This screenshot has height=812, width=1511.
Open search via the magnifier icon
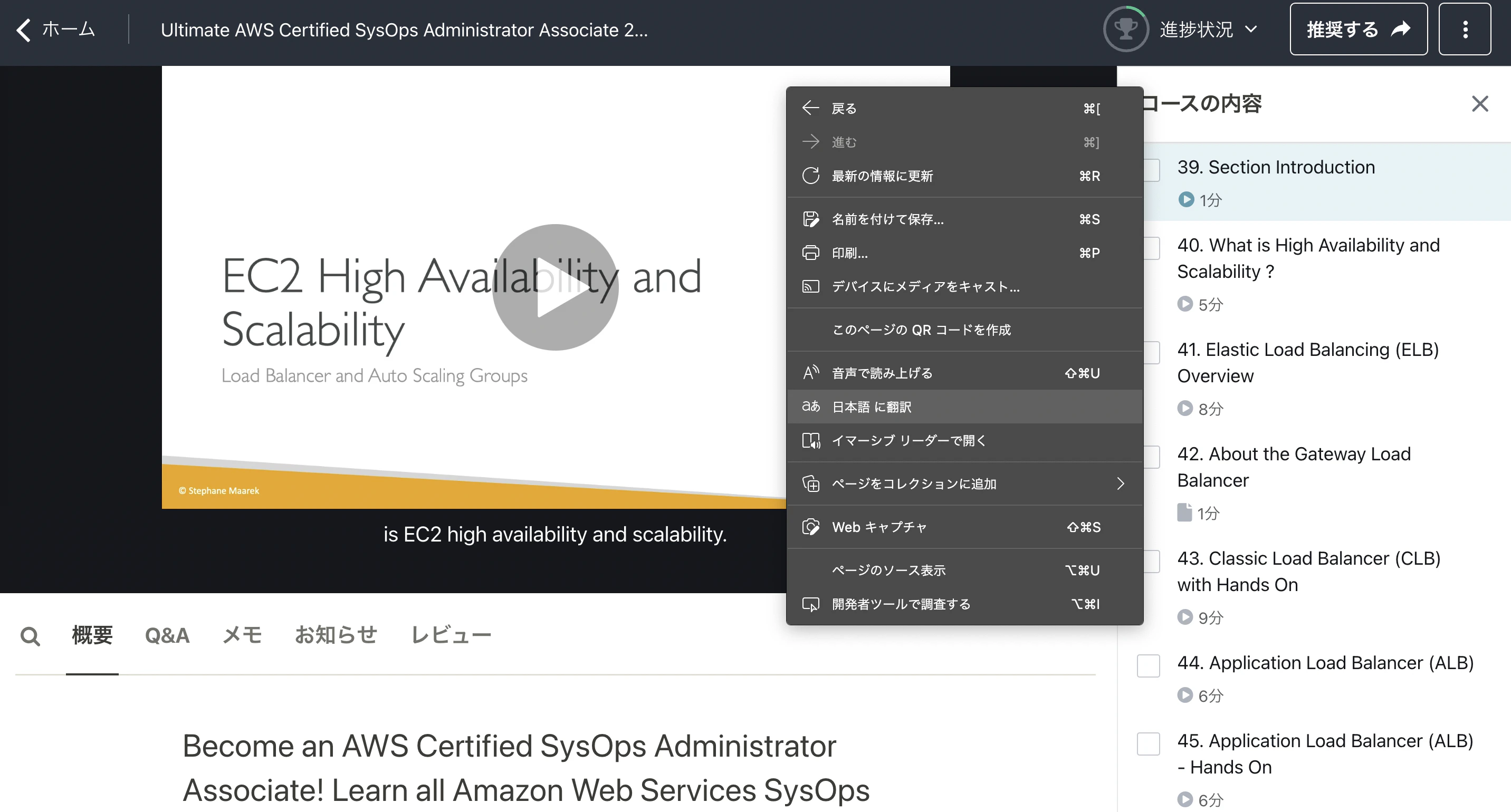point(31,635)
